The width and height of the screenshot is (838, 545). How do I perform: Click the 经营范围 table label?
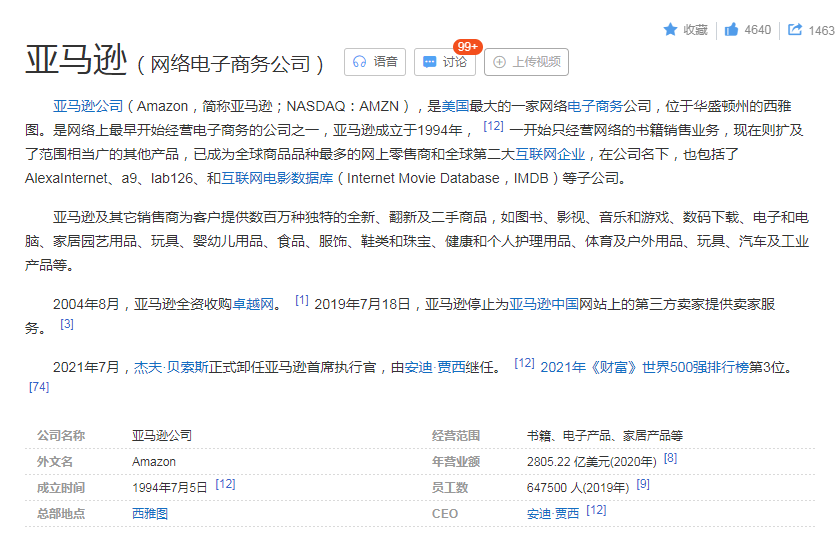pos(456,435)
